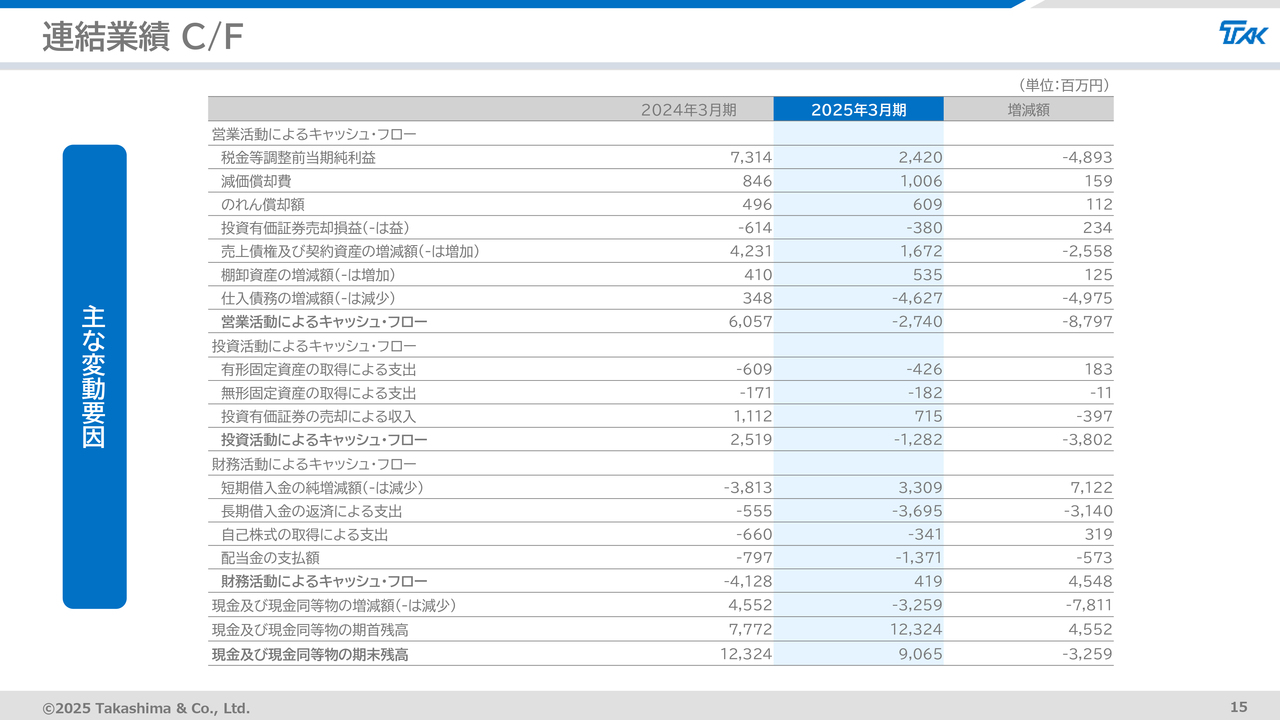Select the value -1,371
This screenshot has height=720, width=1280.
pyautogui.click(x=919, y=558)
